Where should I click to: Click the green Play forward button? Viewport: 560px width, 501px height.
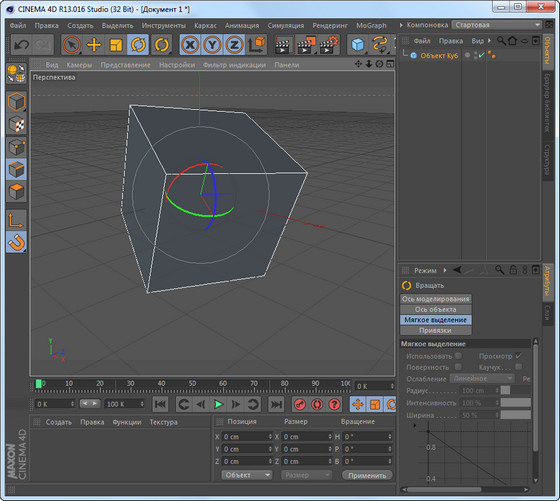218,405
